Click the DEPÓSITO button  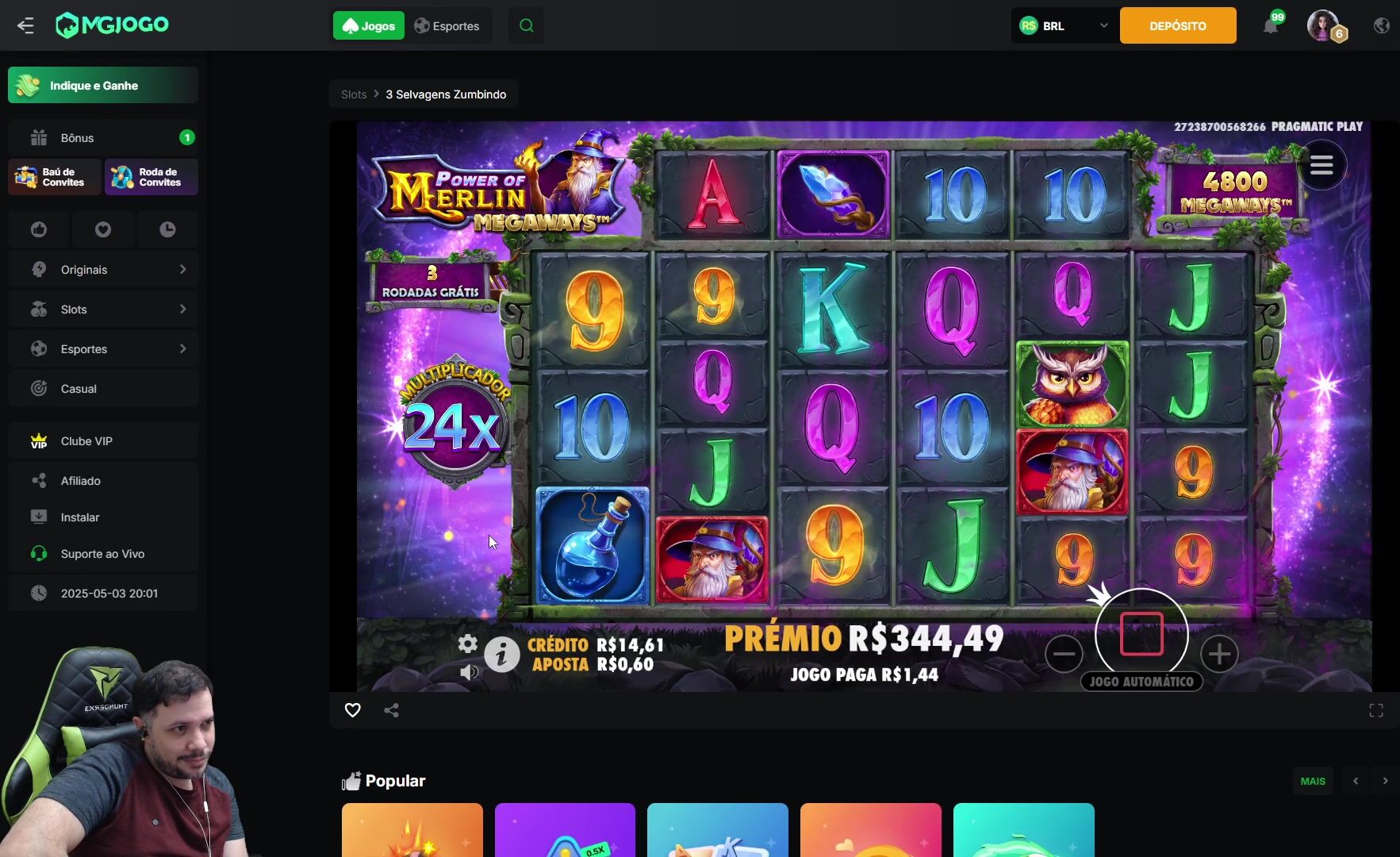pyautogui.click(x=1178, y=25)
